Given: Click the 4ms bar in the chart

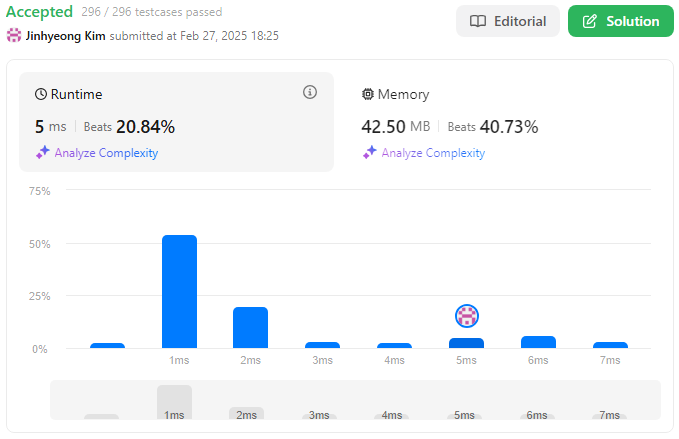Looking at the screenshot, I should (394, 345).
